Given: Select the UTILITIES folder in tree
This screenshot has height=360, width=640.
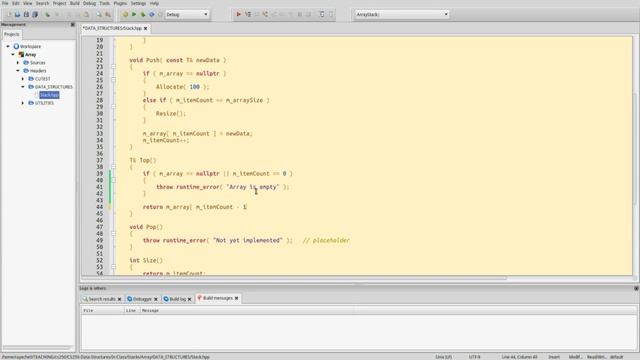Looking at the screenshot, I should tap(44, 103).
